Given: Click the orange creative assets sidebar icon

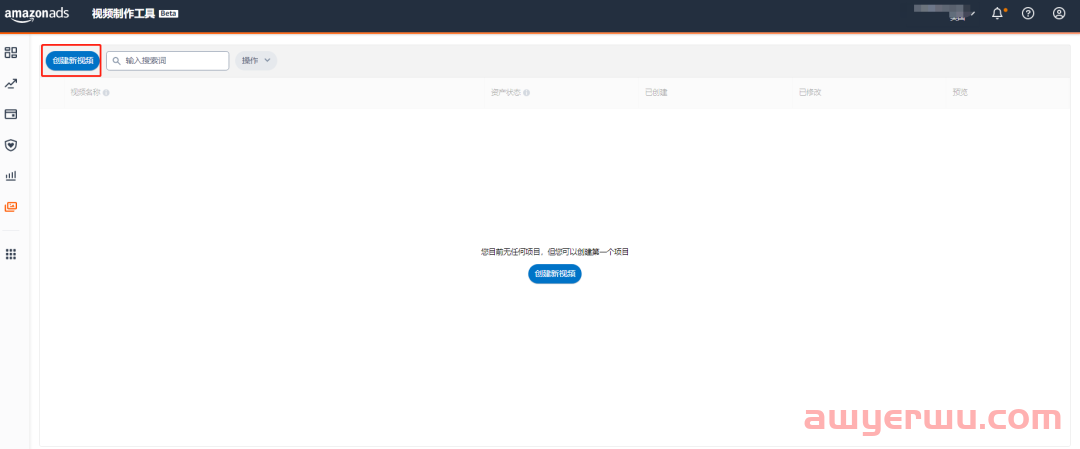Looking at the screenshot, I should coord(11,207).
